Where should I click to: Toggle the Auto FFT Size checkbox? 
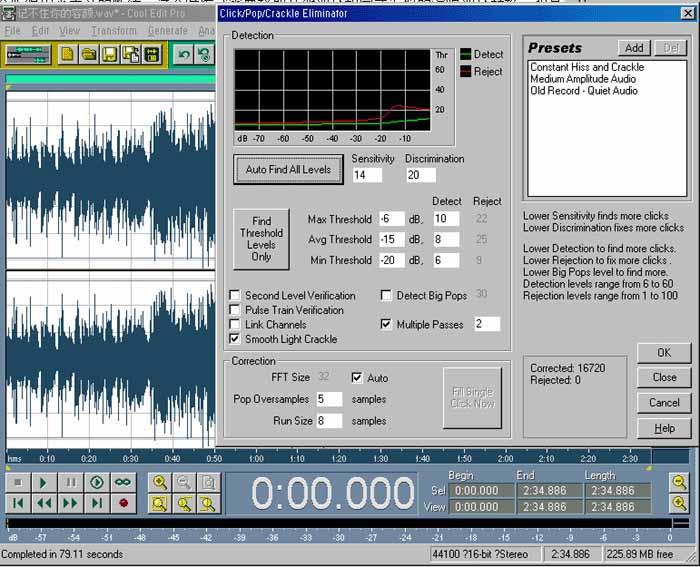tap(357, 378)
